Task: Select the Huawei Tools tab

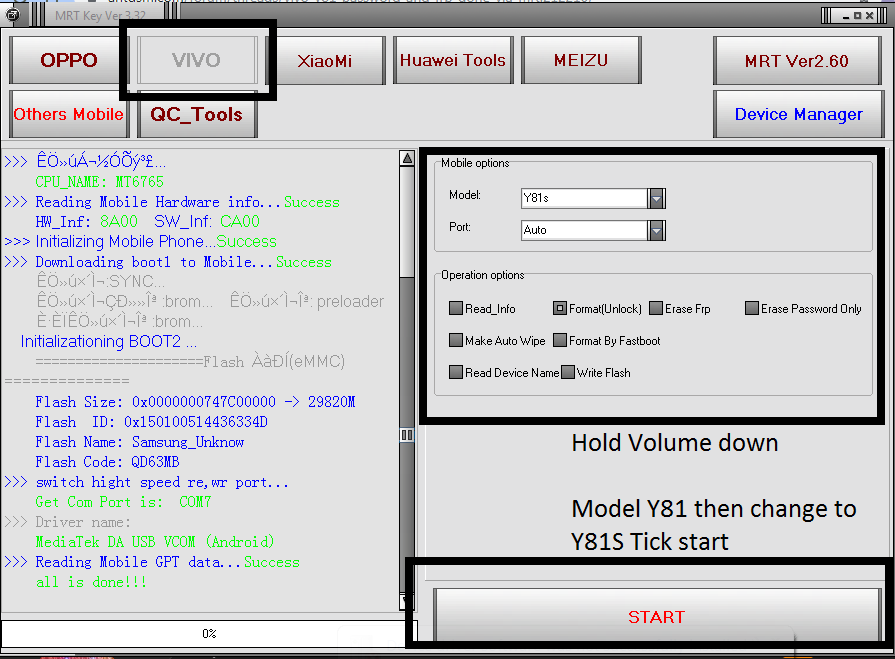Action: coord(453,60)
